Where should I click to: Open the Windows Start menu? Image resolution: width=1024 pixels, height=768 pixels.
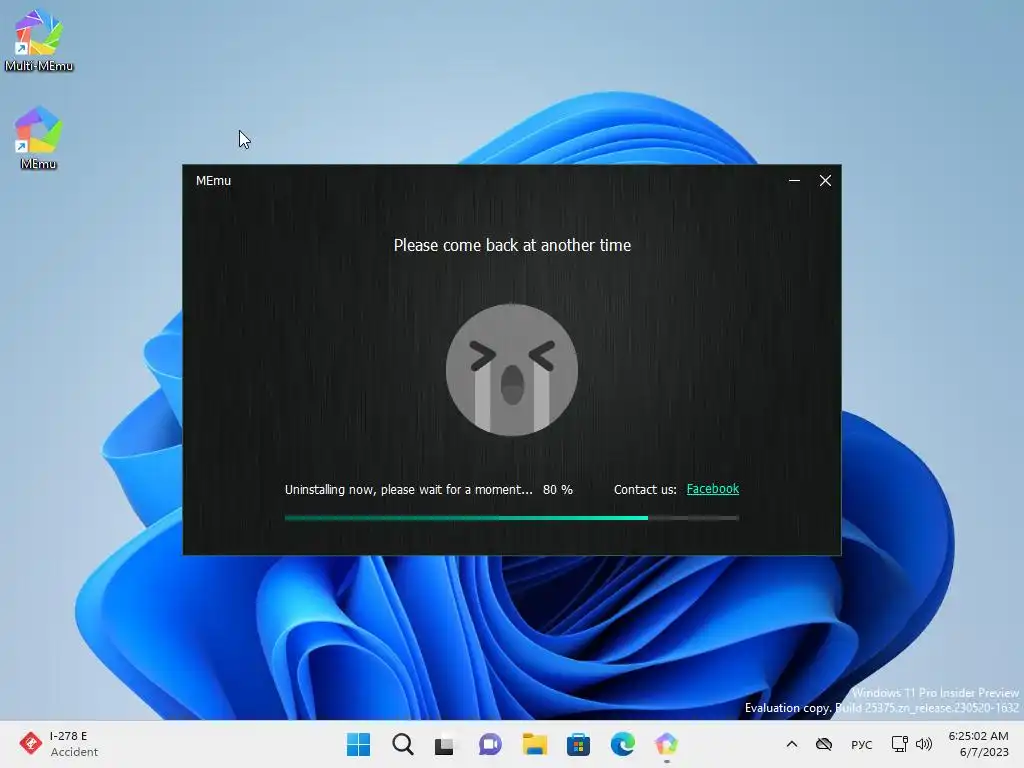(358, 744)
